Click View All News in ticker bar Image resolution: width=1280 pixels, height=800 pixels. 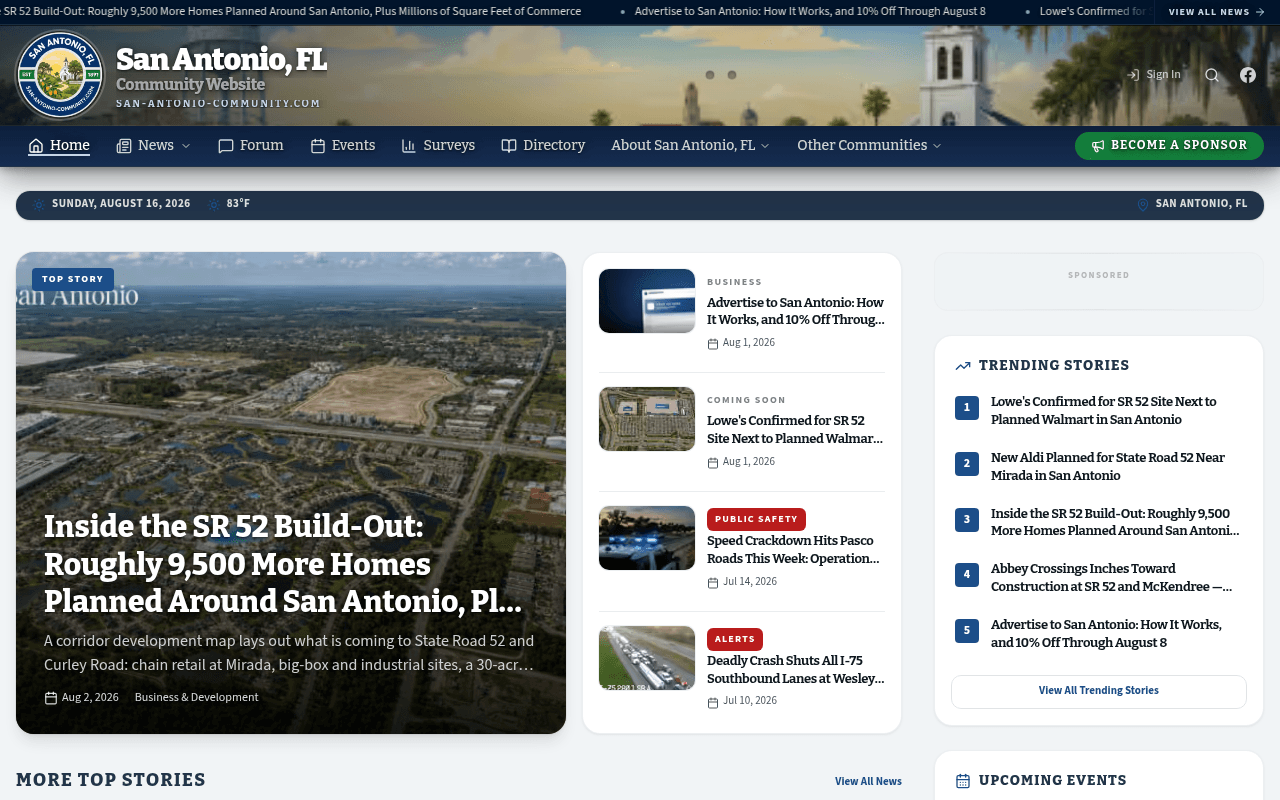coord(1217,12)
